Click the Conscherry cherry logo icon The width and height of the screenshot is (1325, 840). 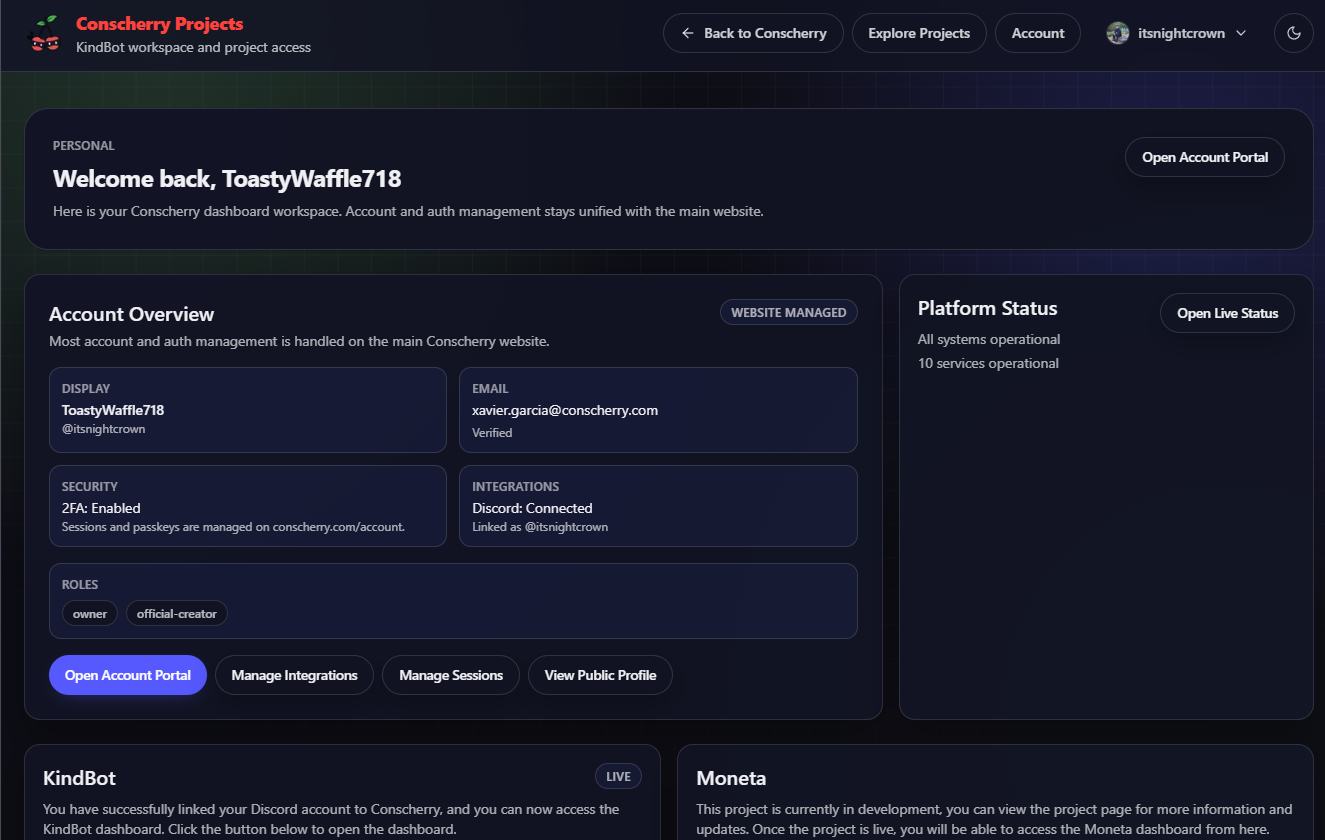tap(44, 34)
